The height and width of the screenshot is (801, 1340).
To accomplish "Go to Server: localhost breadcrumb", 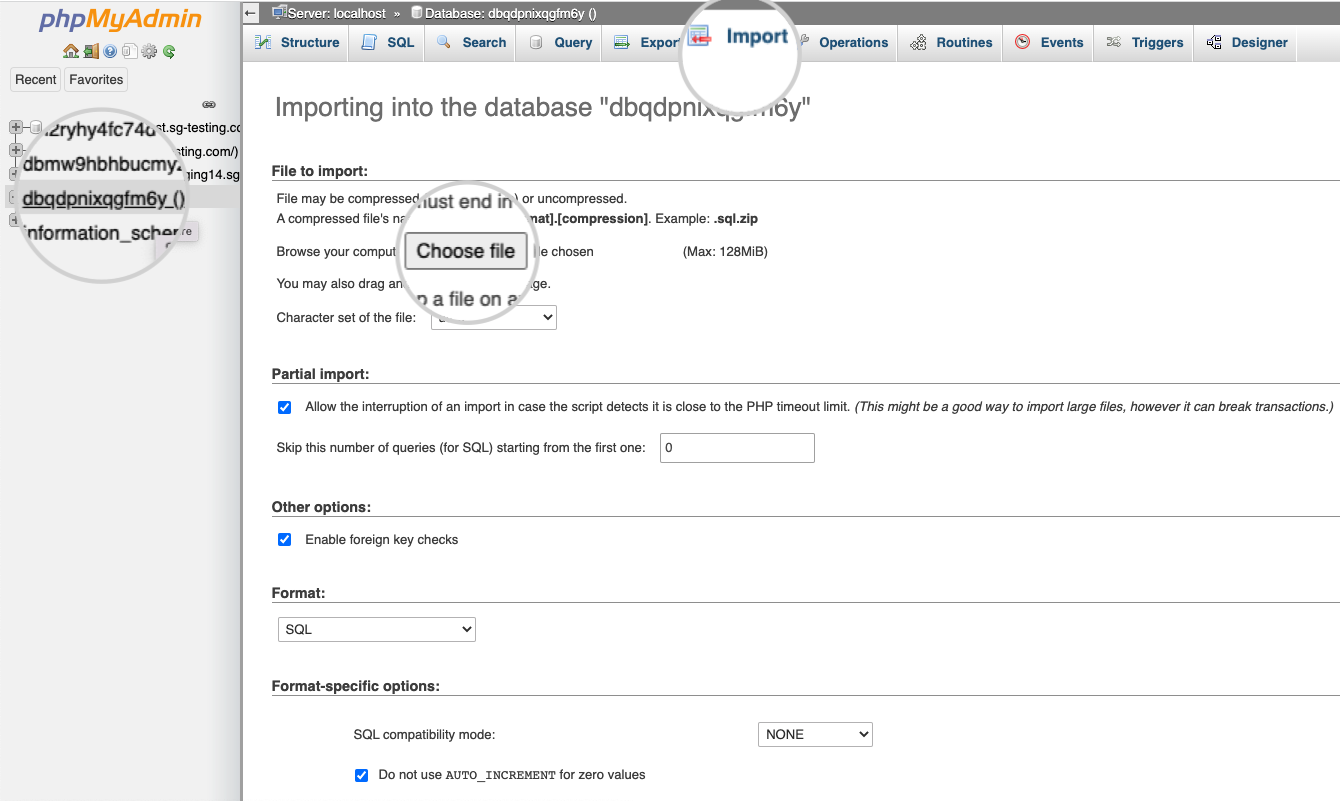I will click(336, 14).
